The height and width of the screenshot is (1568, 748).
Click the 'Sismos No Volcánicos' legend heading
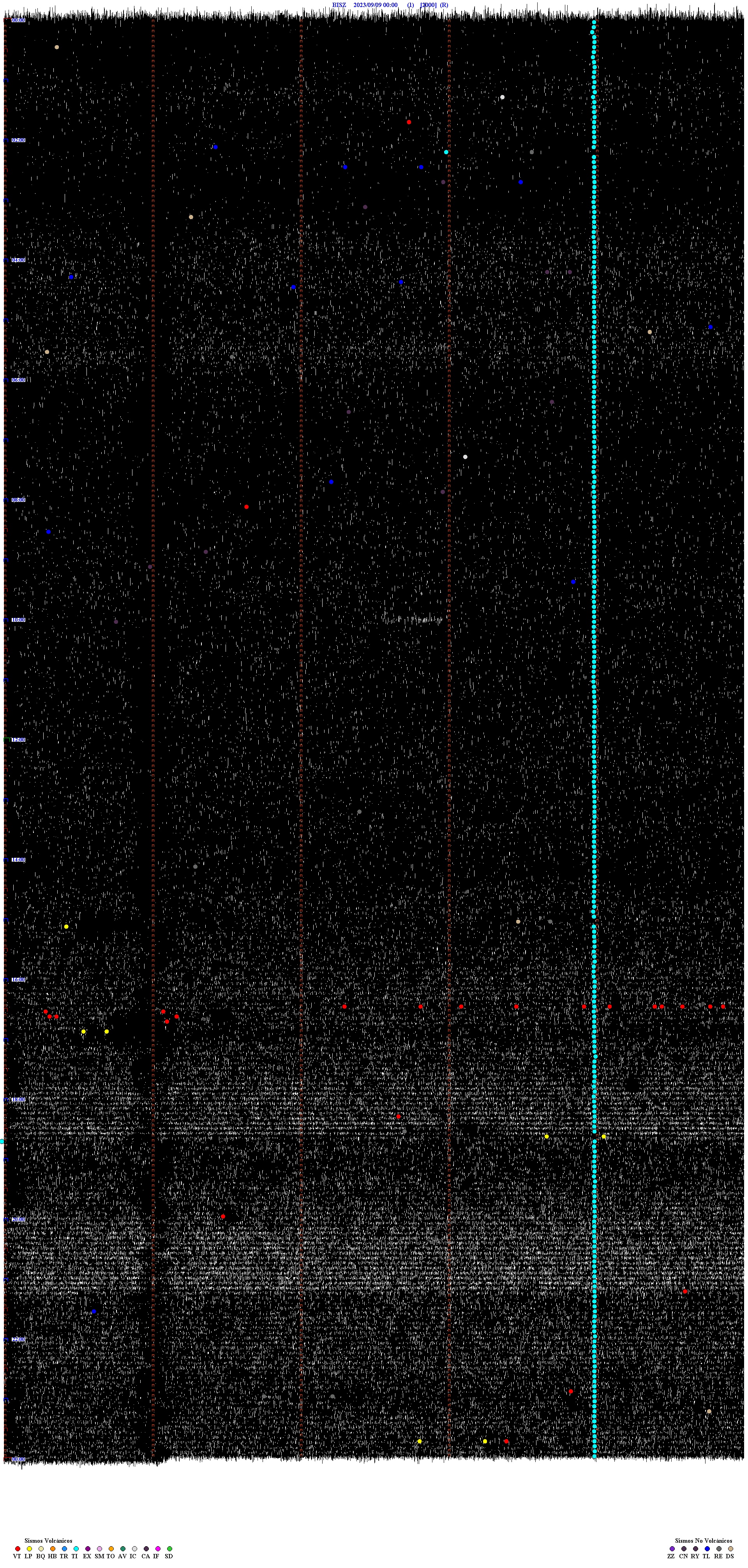tap(704, 1541)
